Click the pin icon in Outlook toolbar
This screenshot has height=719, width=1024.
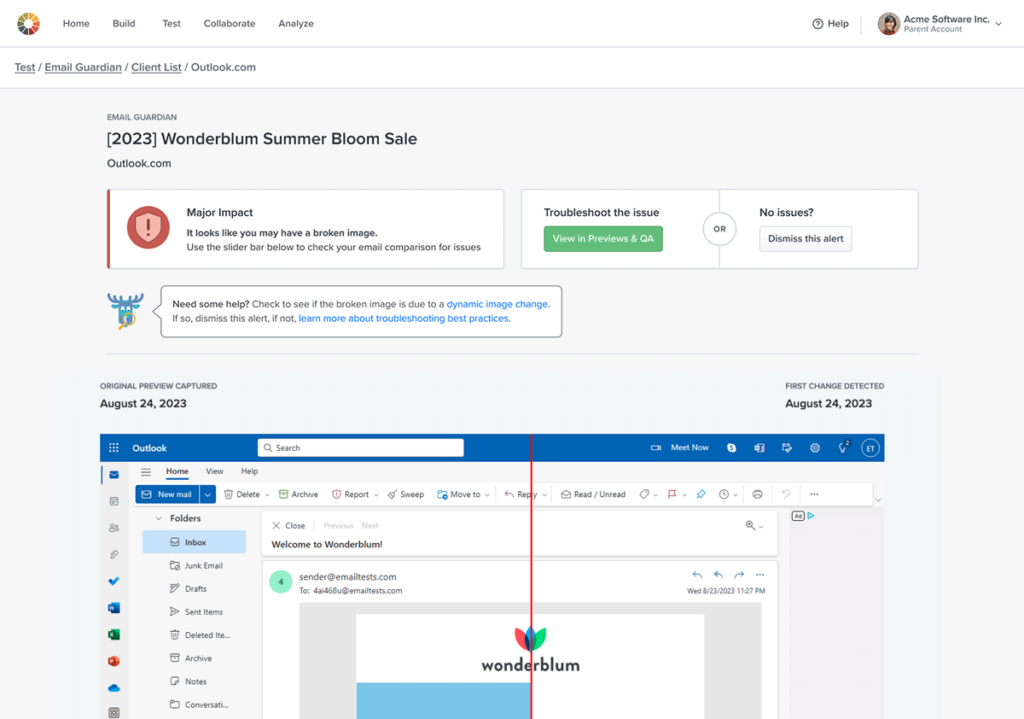point(701,494)
